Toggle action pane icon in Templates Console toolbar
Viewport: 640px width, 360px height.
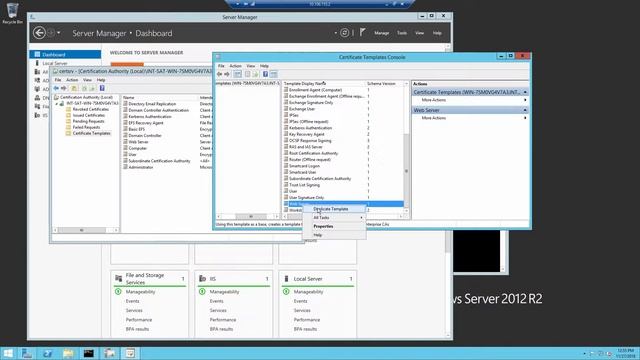pyautogui.click(x=273, y=74)
